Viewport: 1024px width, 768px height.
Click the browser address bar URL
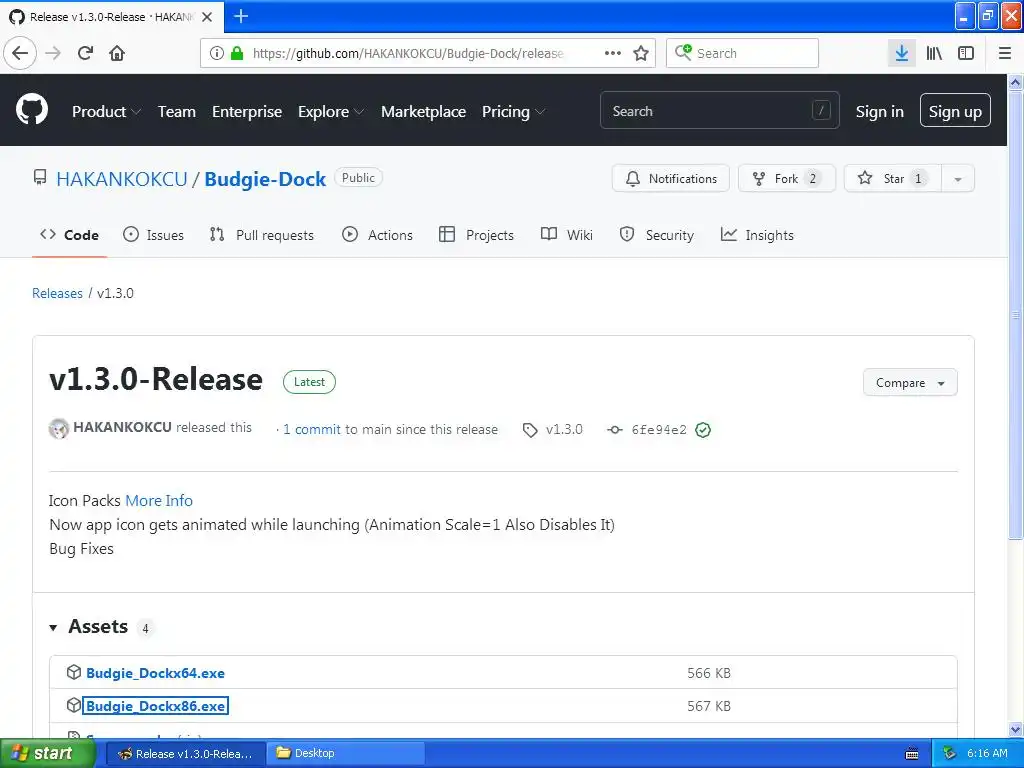coord(408,54)
